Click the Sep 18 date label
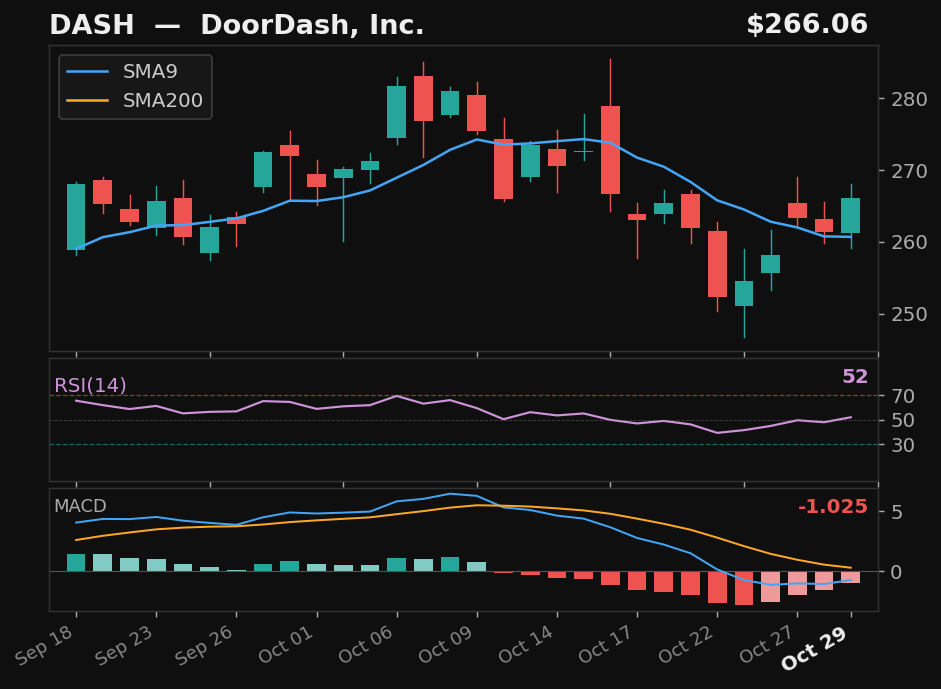The width and height of the screenshot is (941, 689). pyautogui.click(x=44, y=645)
